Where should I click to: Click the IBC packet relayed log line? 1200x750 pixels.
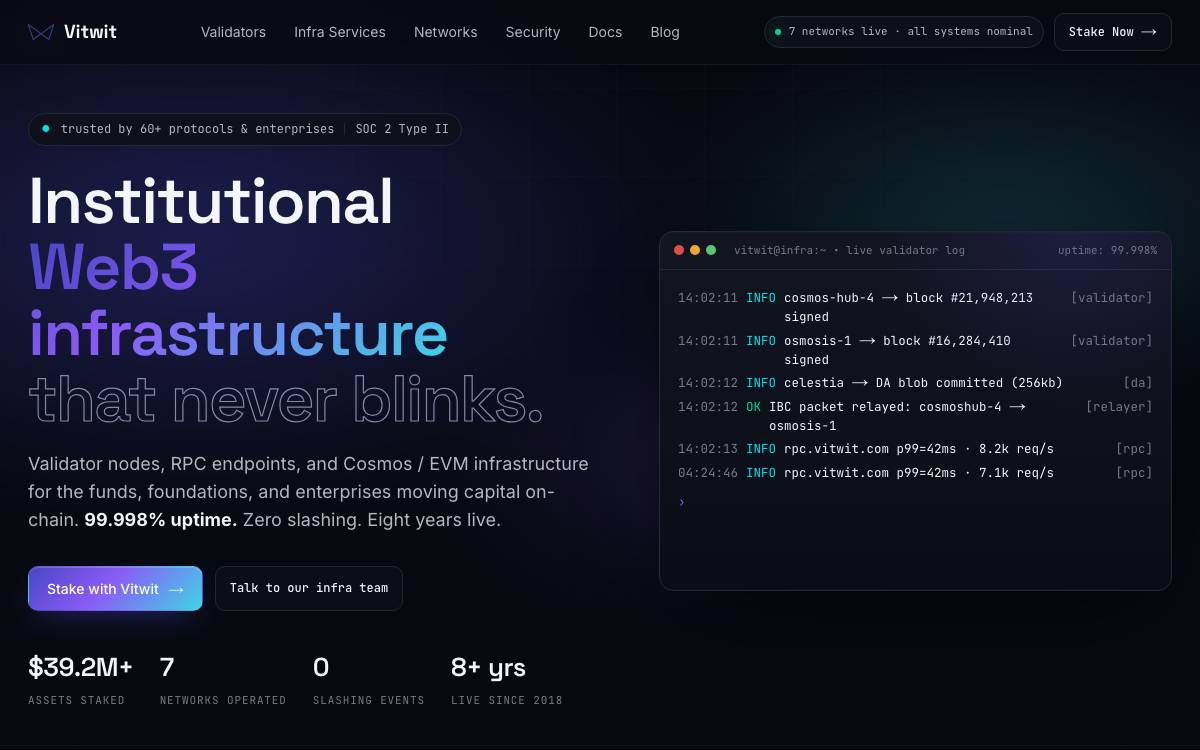915,416
